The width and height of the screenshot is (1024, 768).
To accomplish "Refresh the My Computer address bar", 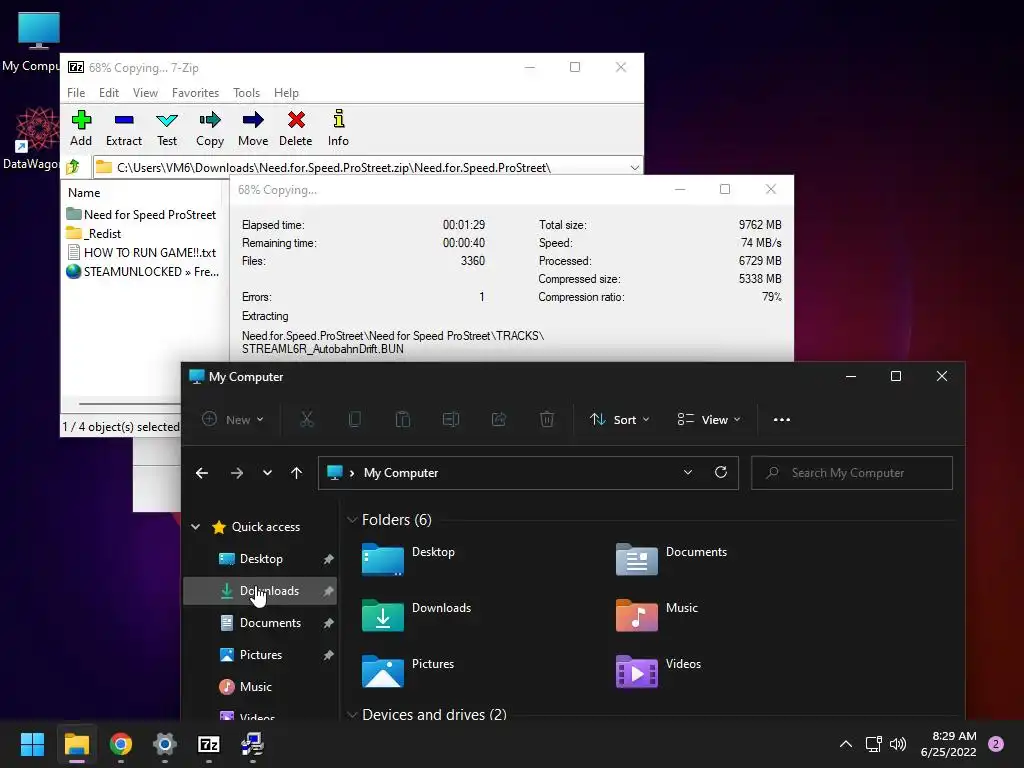I will point(721,472).
